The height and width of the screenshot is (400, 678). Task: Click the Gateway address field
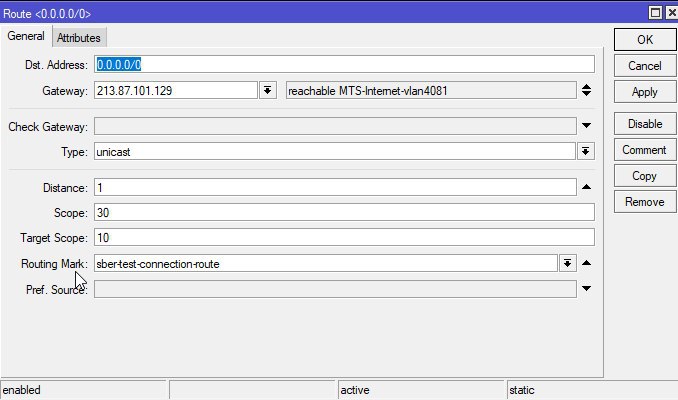click(x=176, y=90)
